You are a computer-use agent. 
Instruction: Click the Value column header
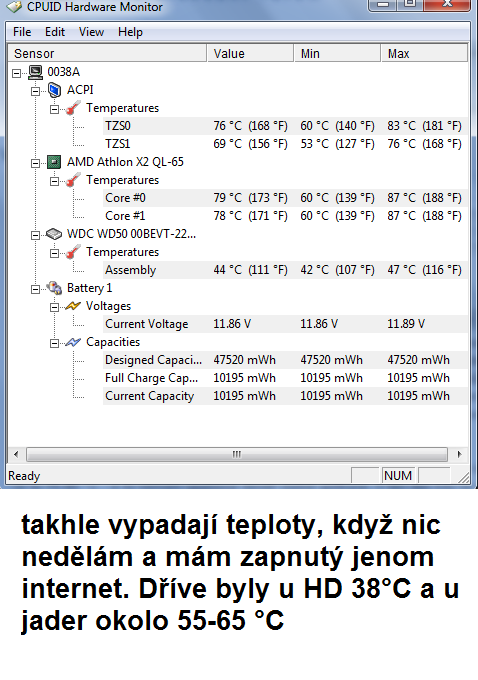click(x=250, y=53)
